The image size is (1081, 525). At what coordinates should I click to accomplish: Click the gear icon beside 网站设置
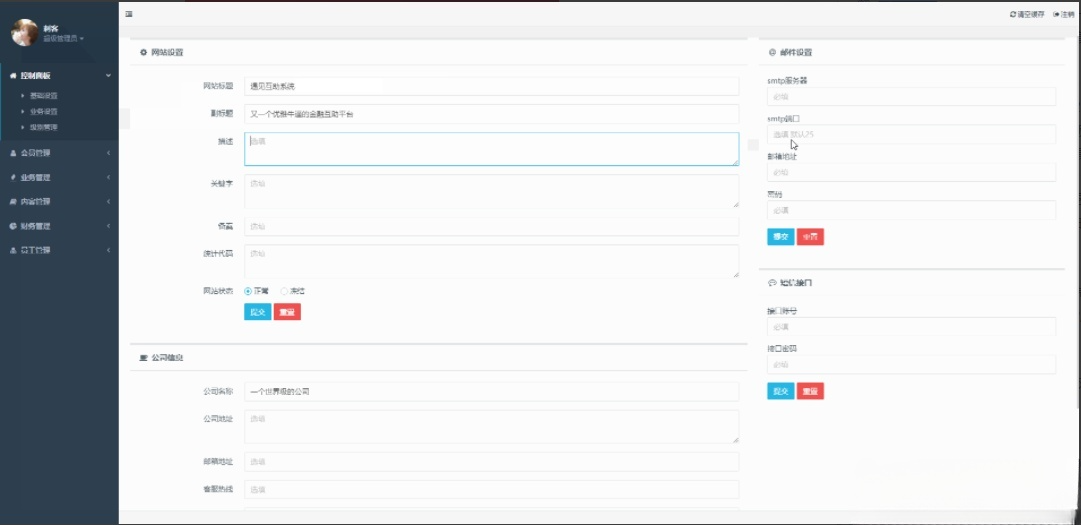tap(143, 52)
